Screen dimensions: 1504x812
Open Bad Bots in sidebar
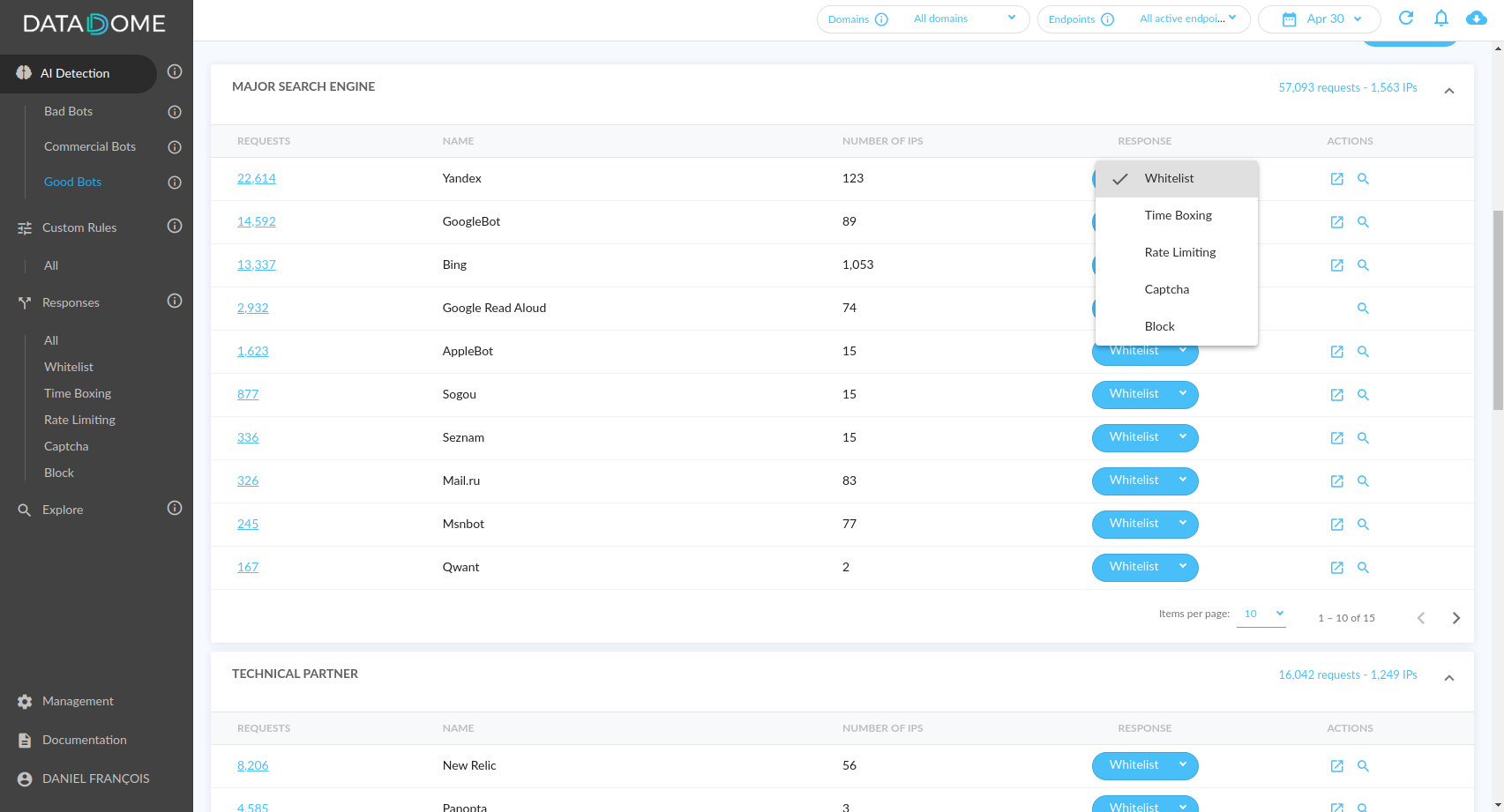click(68, 111)
